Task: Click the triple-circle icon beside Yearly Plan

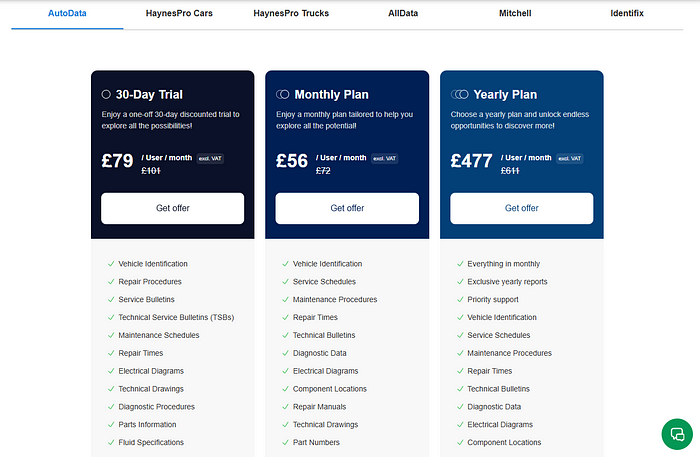Action: coord(459,94)
